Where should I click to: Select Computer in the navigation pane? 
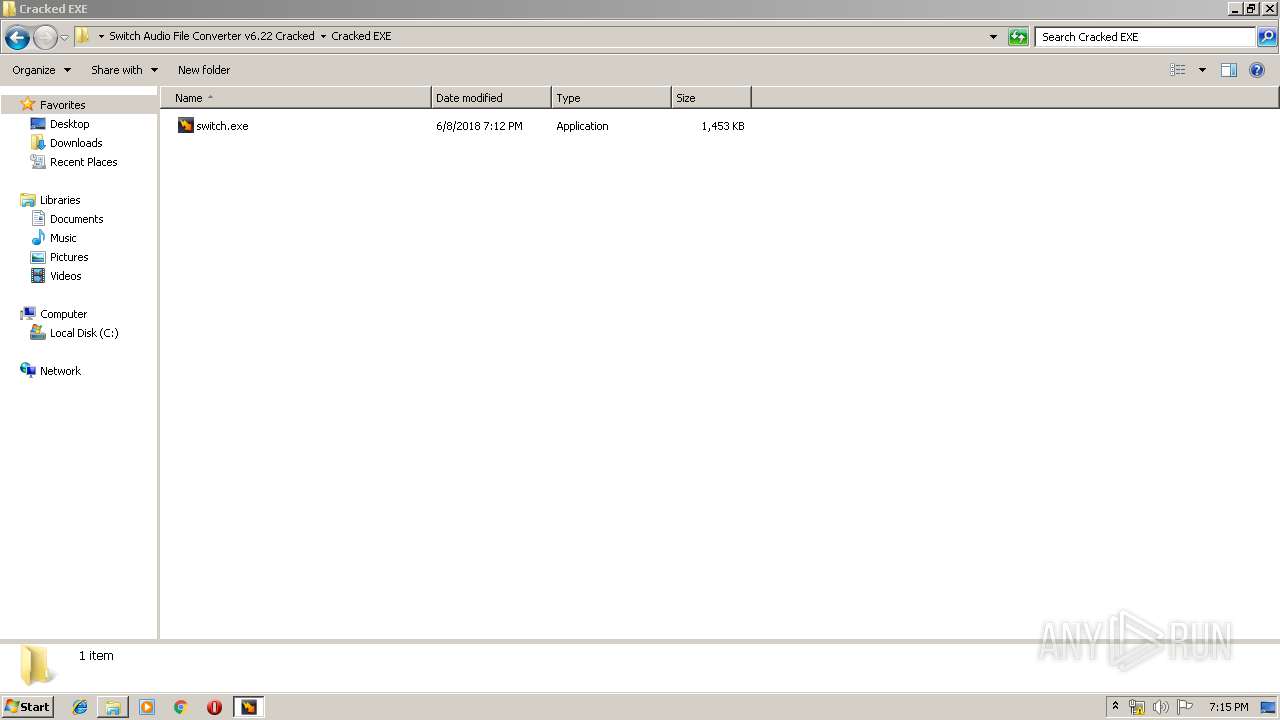[x=63, y=314]
